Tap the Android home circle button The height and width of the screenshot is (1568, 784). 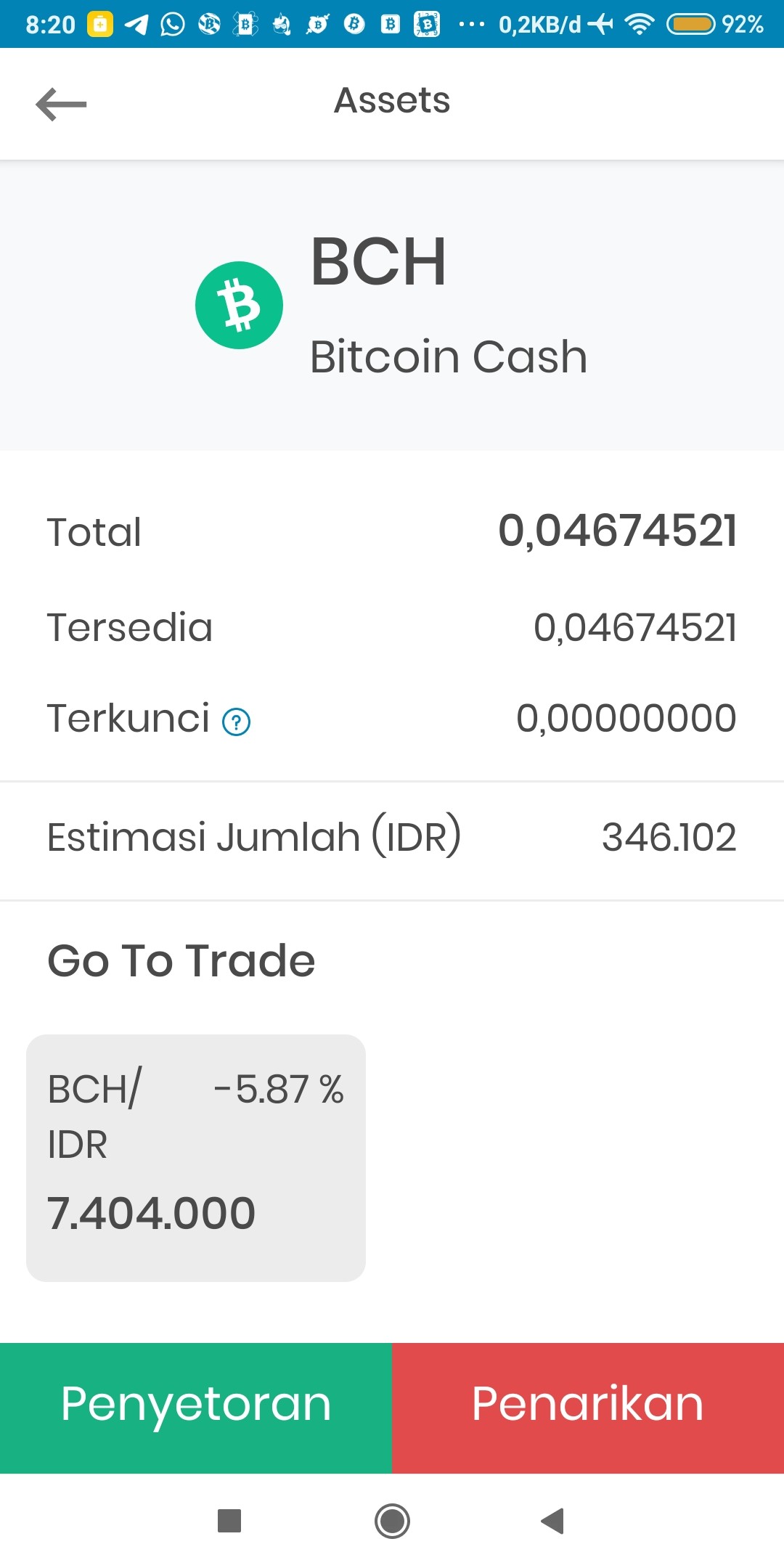(x=392, y=1520)
